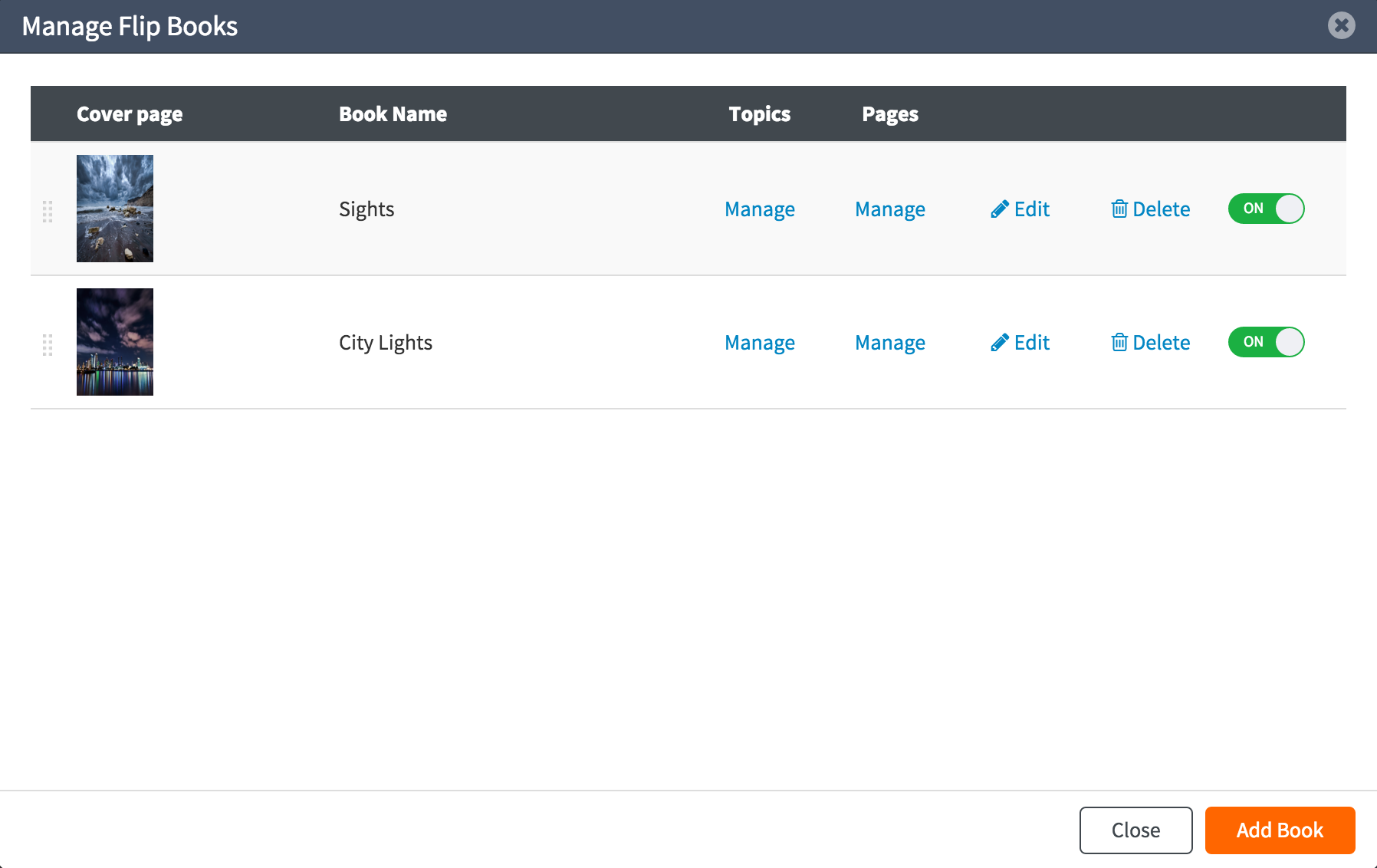
Task: Click the trash Delete icon for Sights
Action: 1119,209
